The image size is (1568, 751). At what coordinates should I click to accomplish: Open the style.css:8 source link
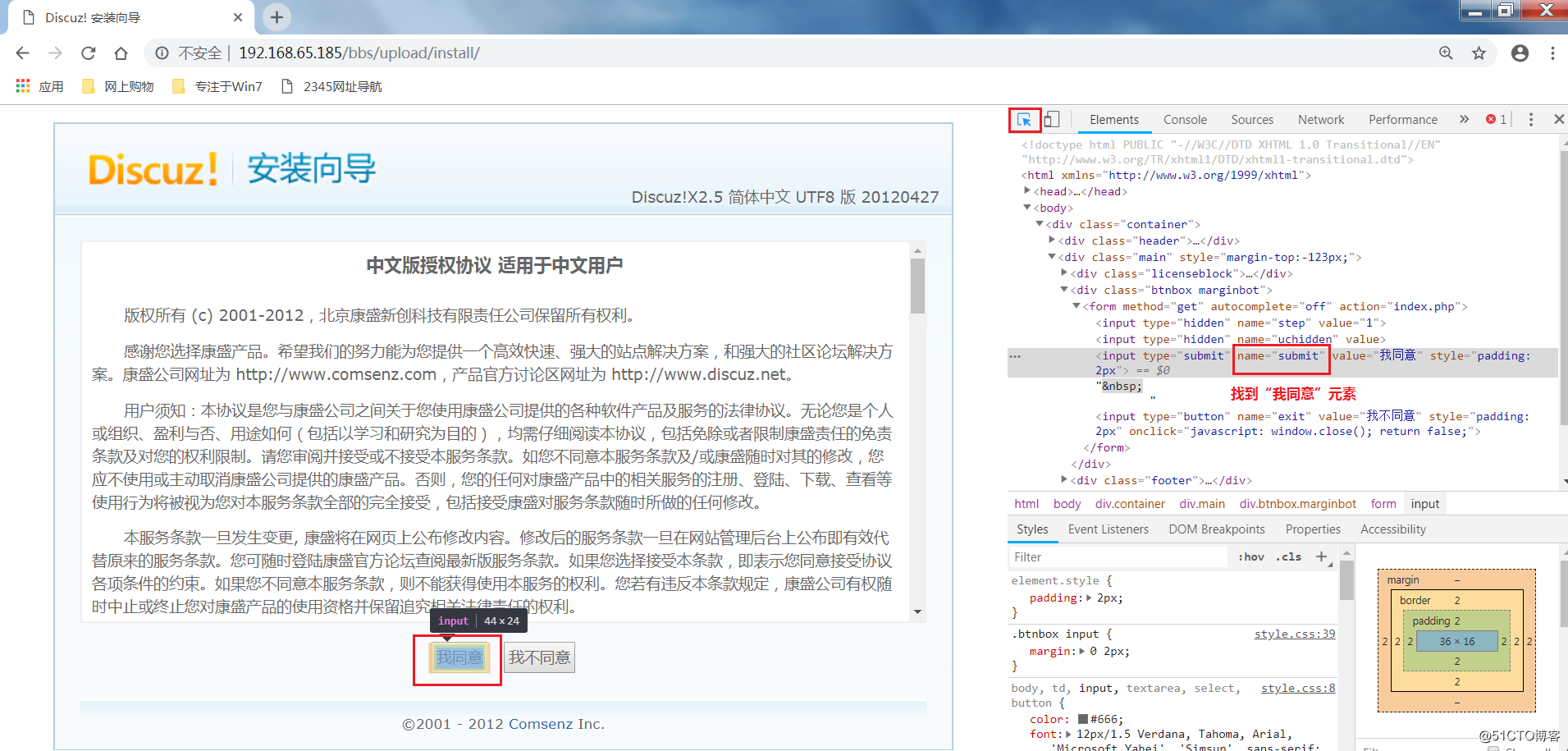(1297, 688)
